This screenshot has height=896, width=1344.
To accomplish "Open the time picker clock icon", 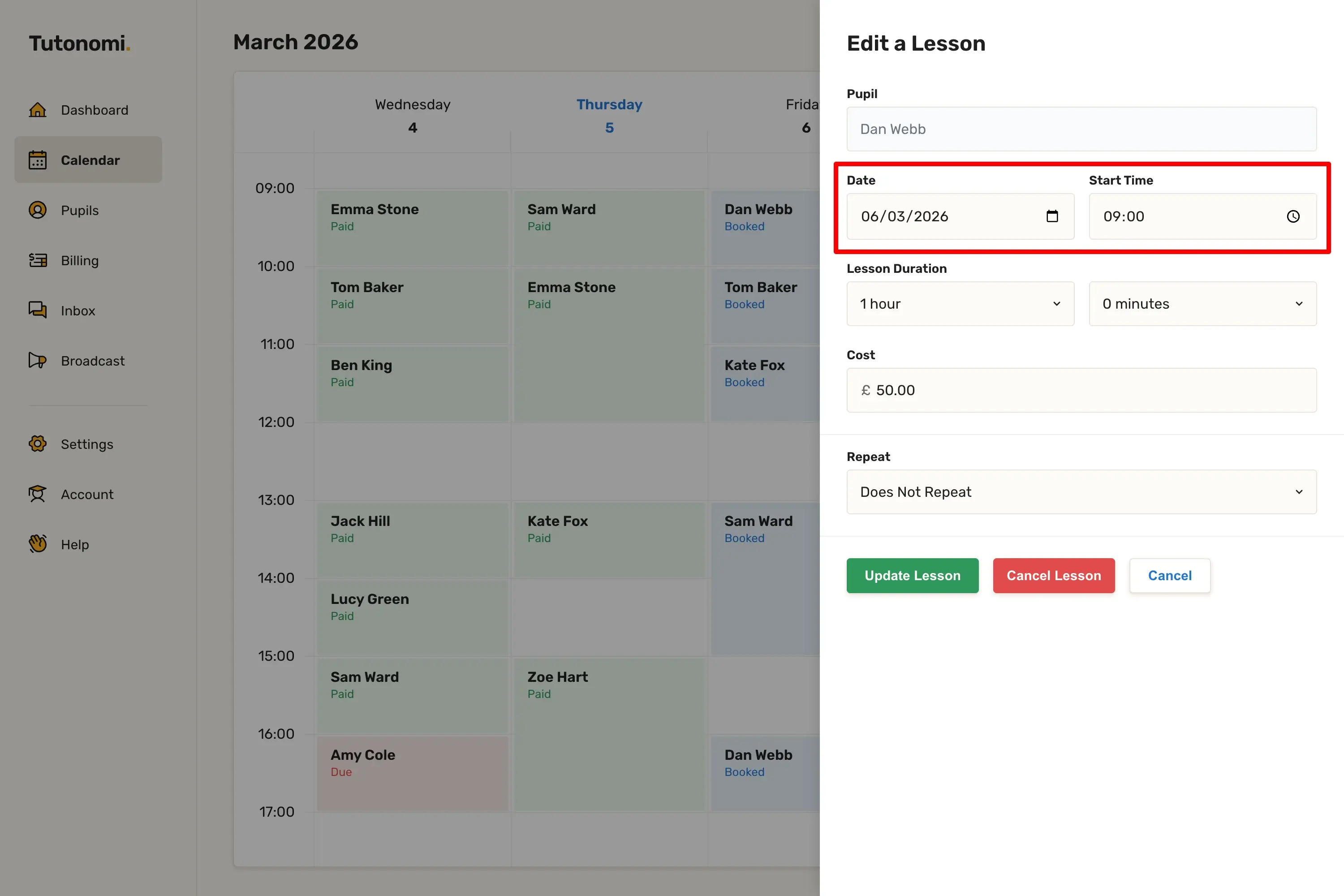I will (1293, 216).
